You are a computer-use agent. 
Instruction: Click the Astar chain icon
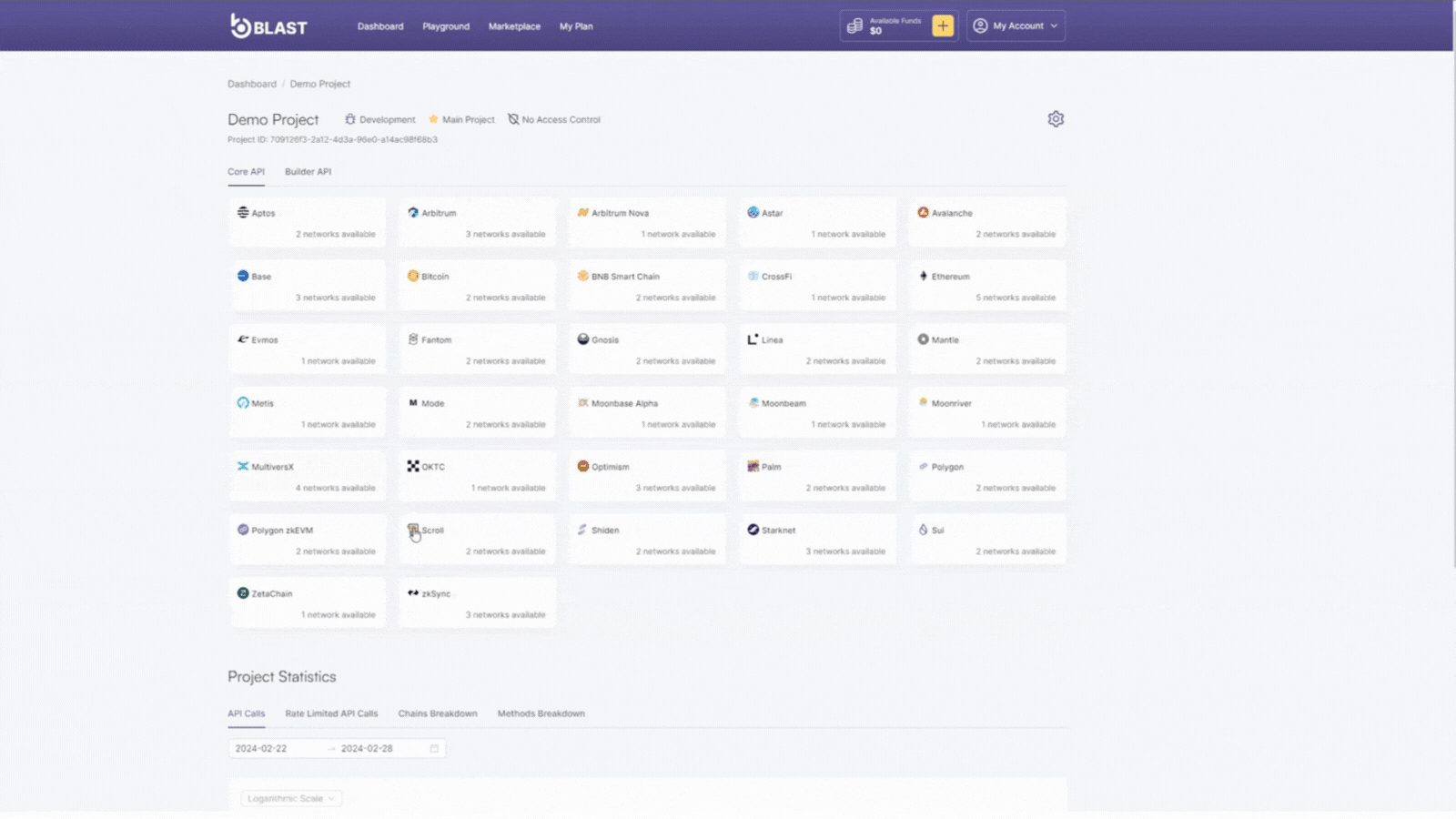pyautogui.click(x=753, y=212)
